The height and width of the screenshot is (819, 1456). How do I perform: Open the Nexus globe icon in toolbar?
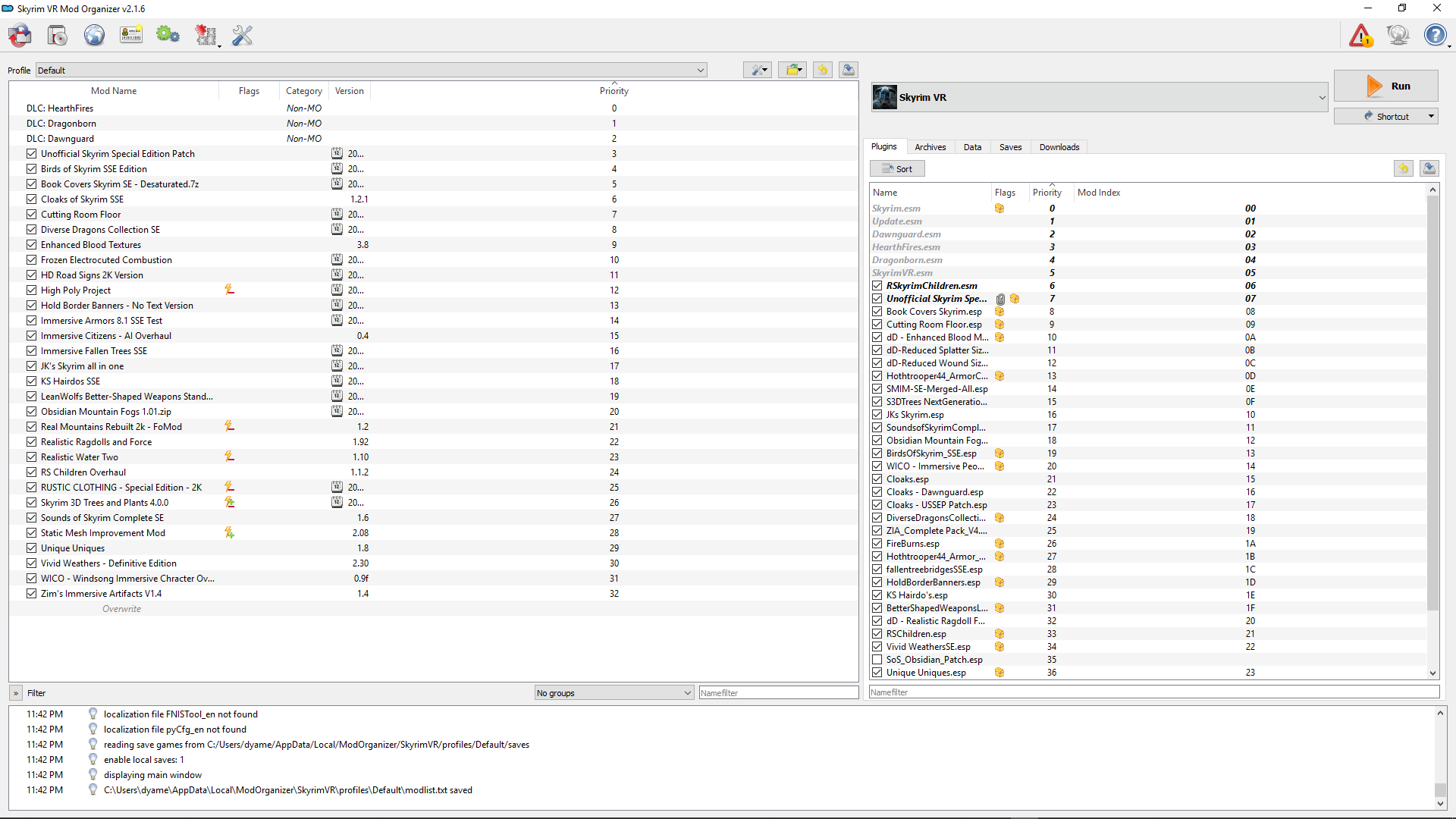[94, 35]
